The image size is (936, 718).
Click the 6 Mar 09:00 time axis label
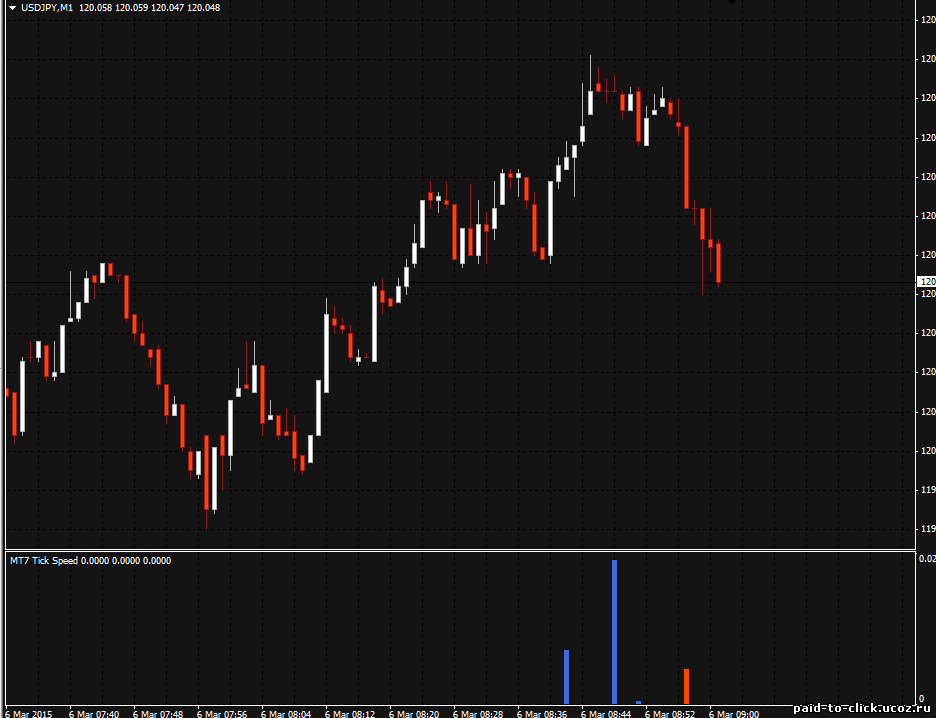[x=734, y=713]
